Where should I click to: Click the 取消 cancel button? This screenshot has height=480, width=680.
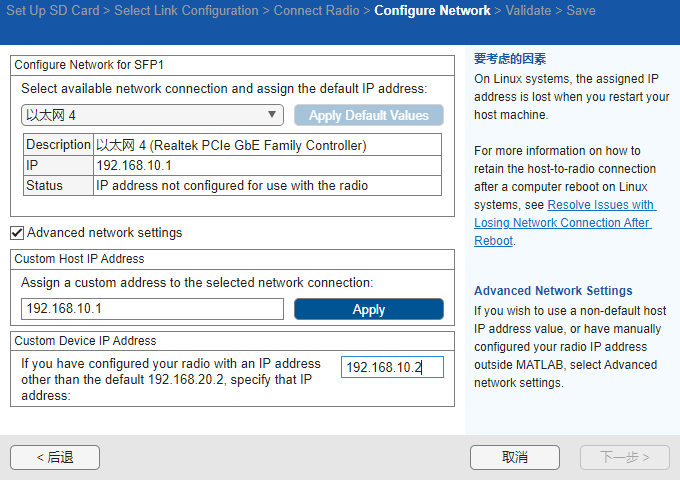point(515,457)
